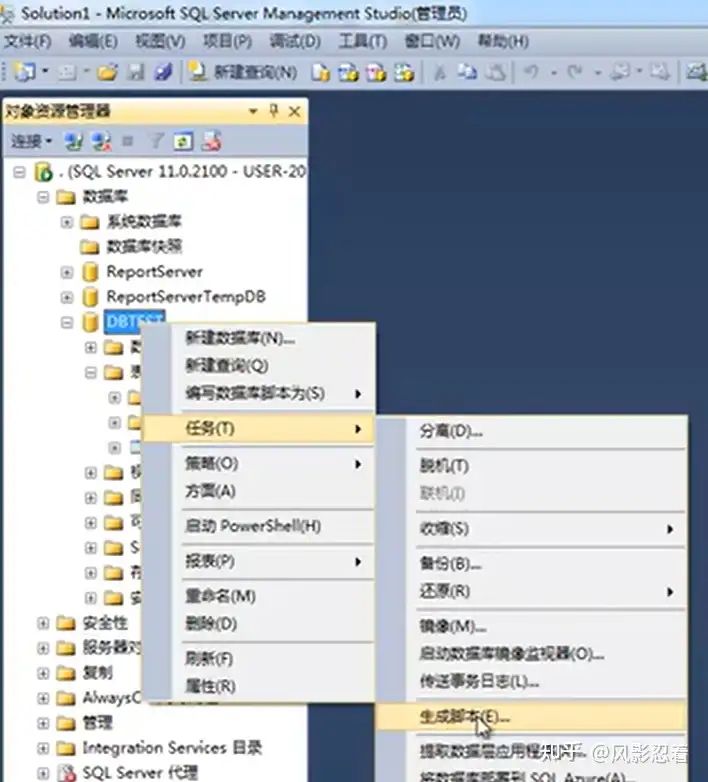Screen dimensions: 708x782
Task: Close the 对象资源管理器 panel
Action: point(295,112)
